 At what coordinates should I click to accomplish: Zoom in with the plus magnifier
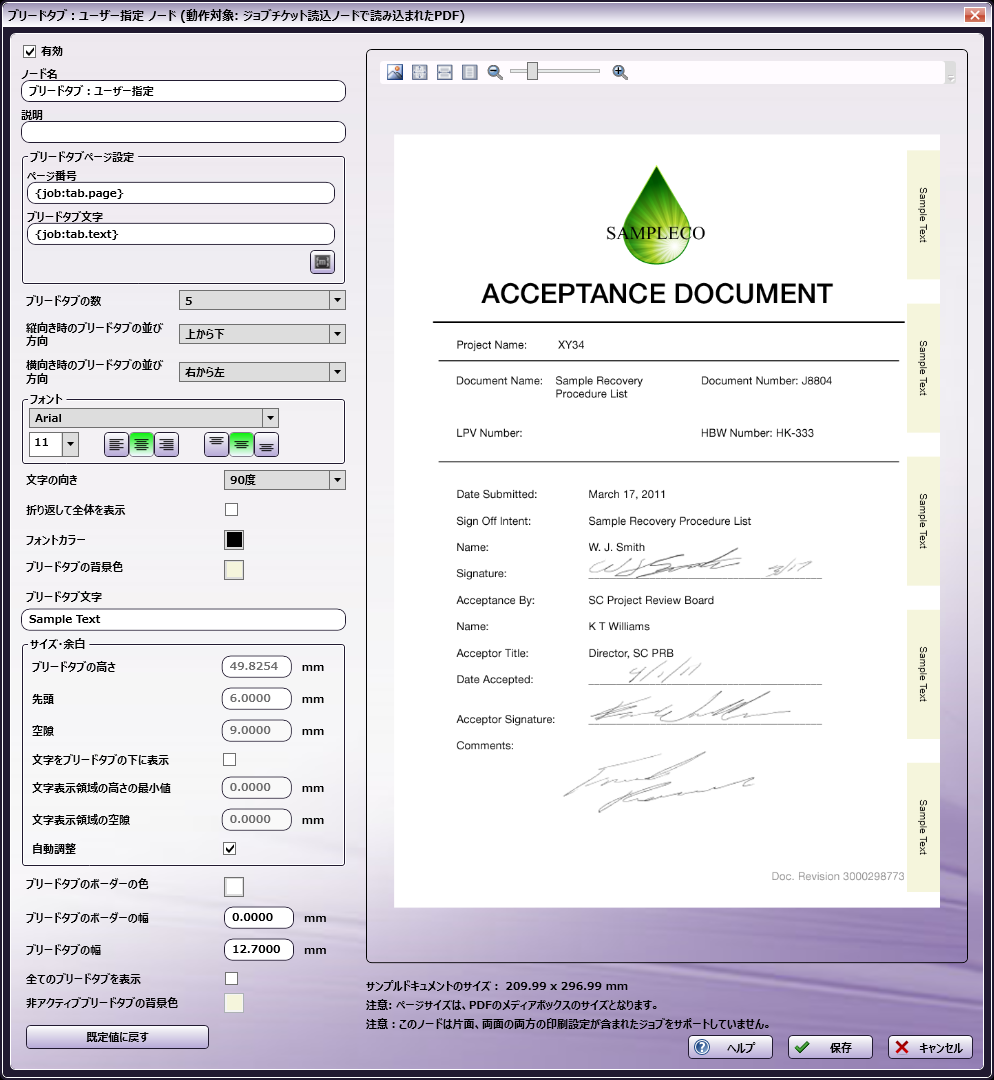[x=620, y=72]
